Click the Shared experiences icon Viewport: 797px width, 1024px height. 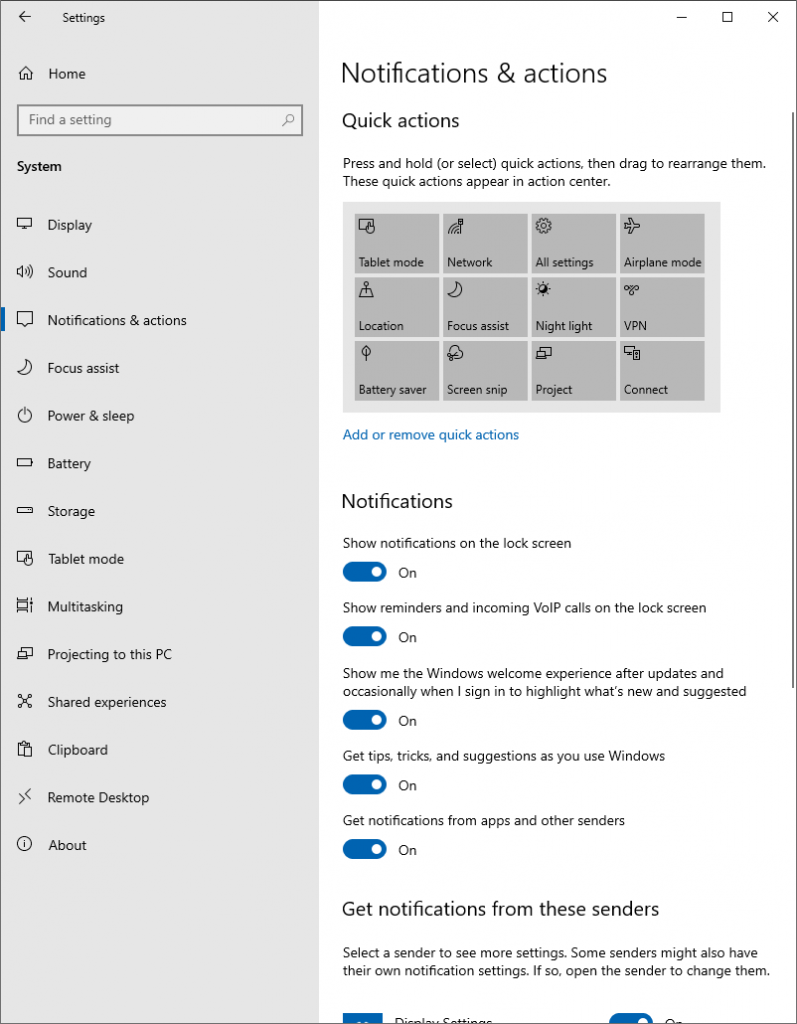(x=25, y=701)
